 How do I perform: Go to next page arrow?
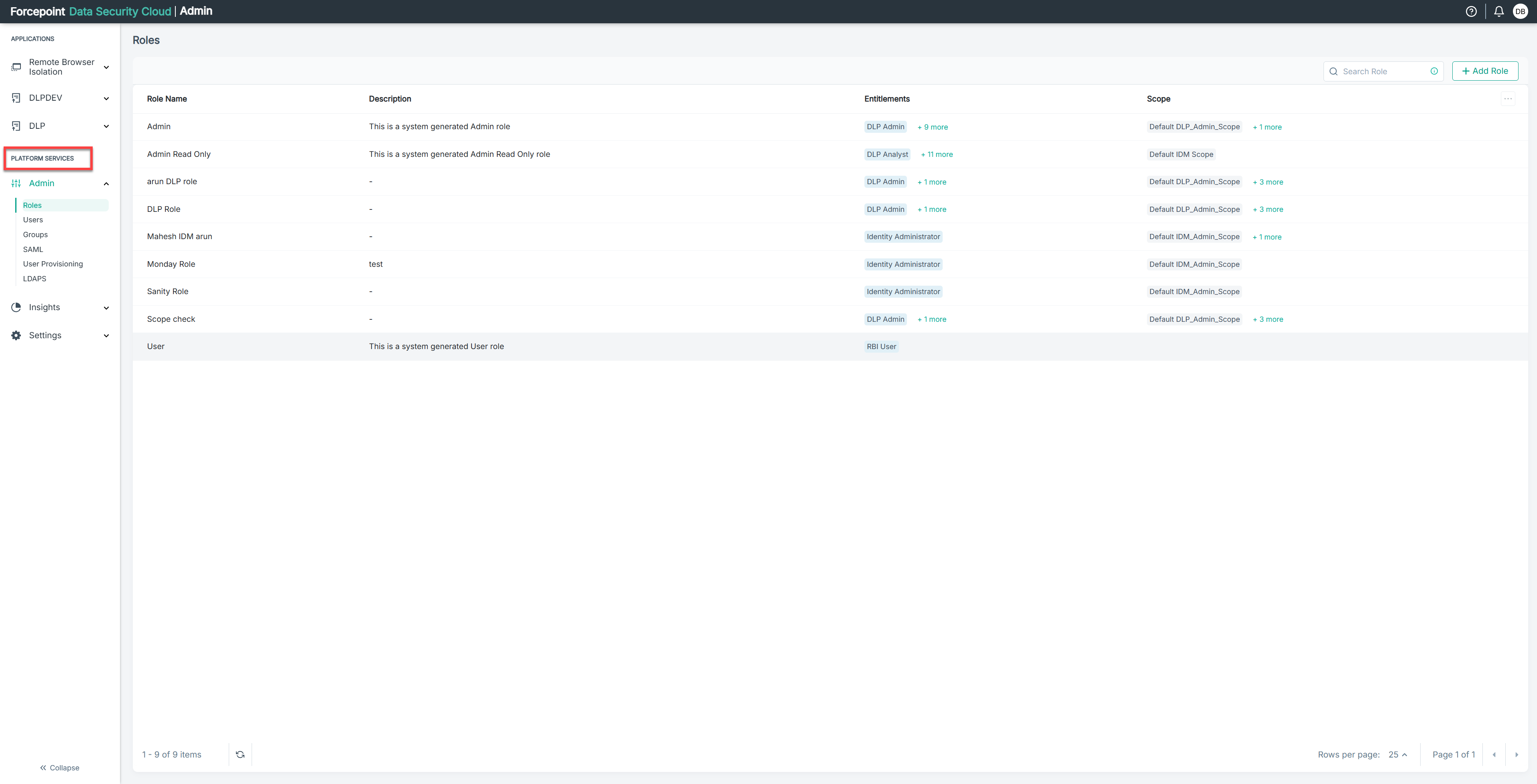1516,754
